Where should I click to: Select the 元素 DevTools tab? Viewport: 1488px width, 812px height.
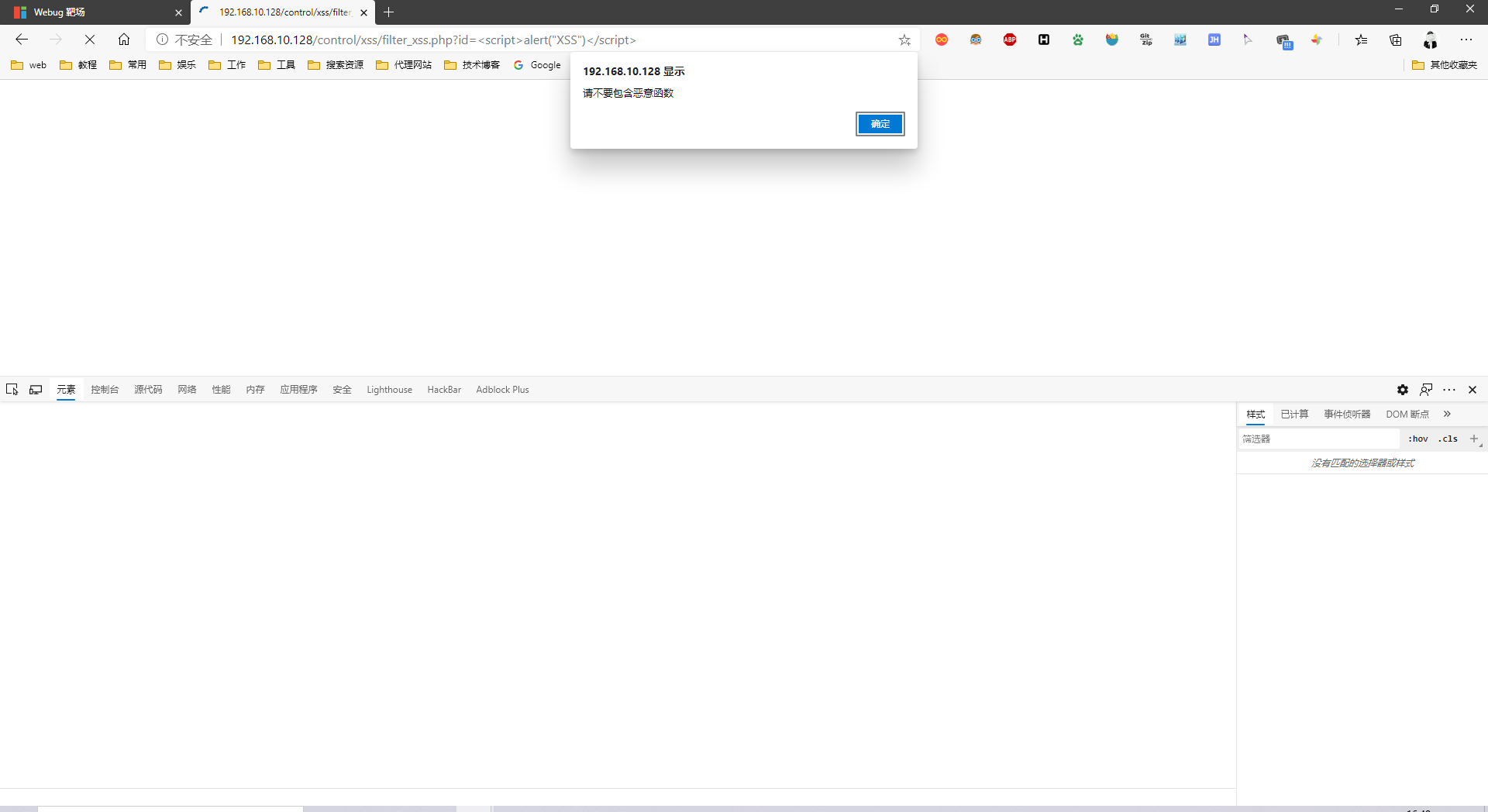coord(66,390)
